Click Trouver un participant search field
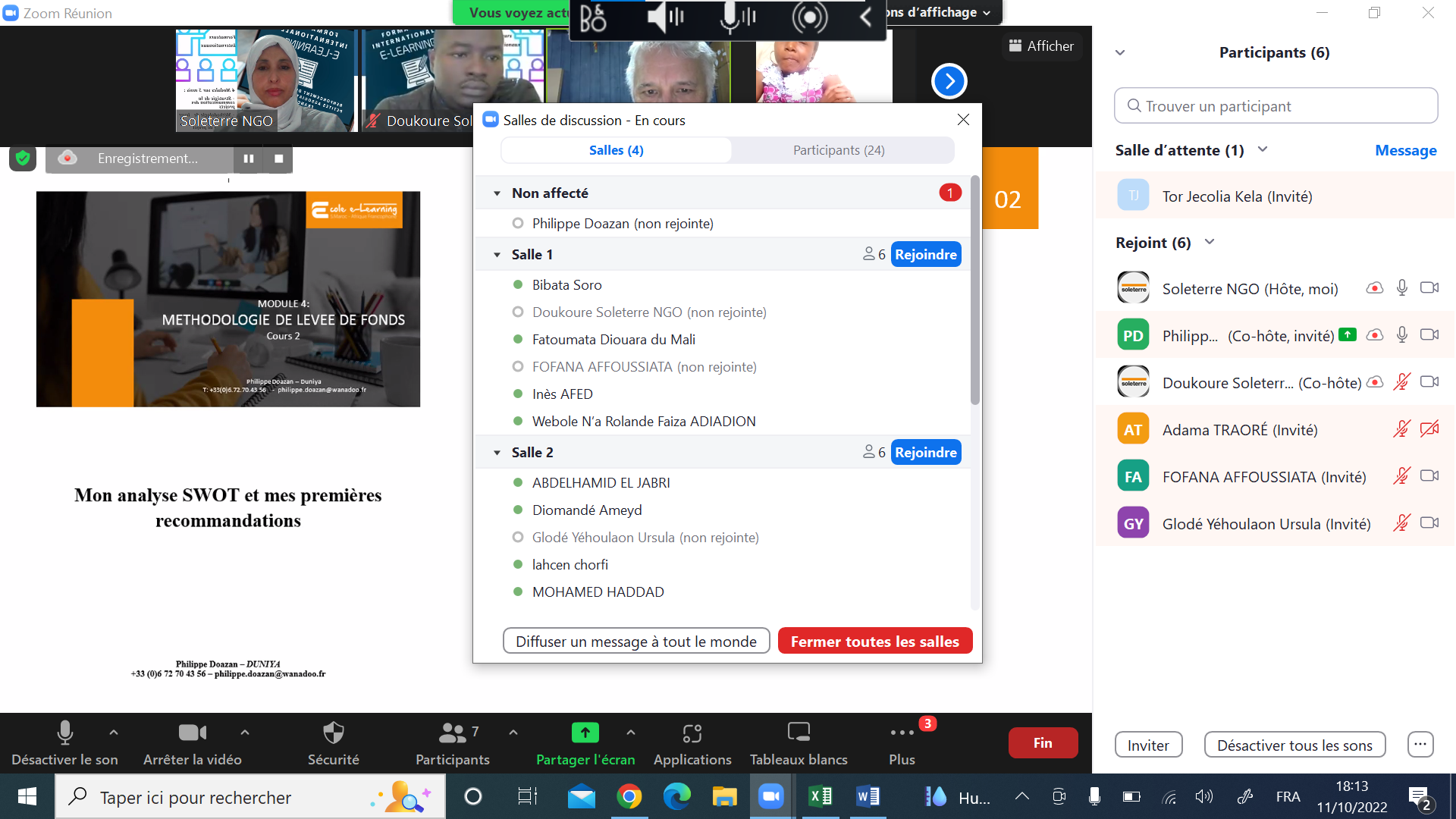This screenshot has height=819, width=1456. click(1276, 106)
